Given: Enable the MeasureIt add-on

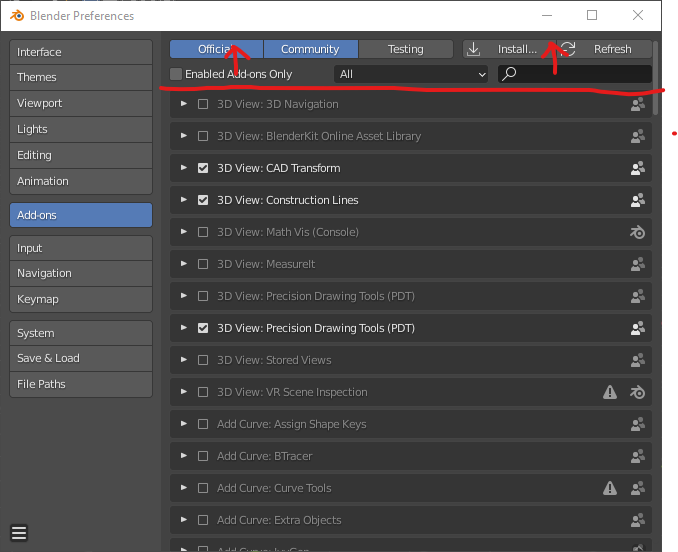Looking at the screenshot, I should 203,264.
